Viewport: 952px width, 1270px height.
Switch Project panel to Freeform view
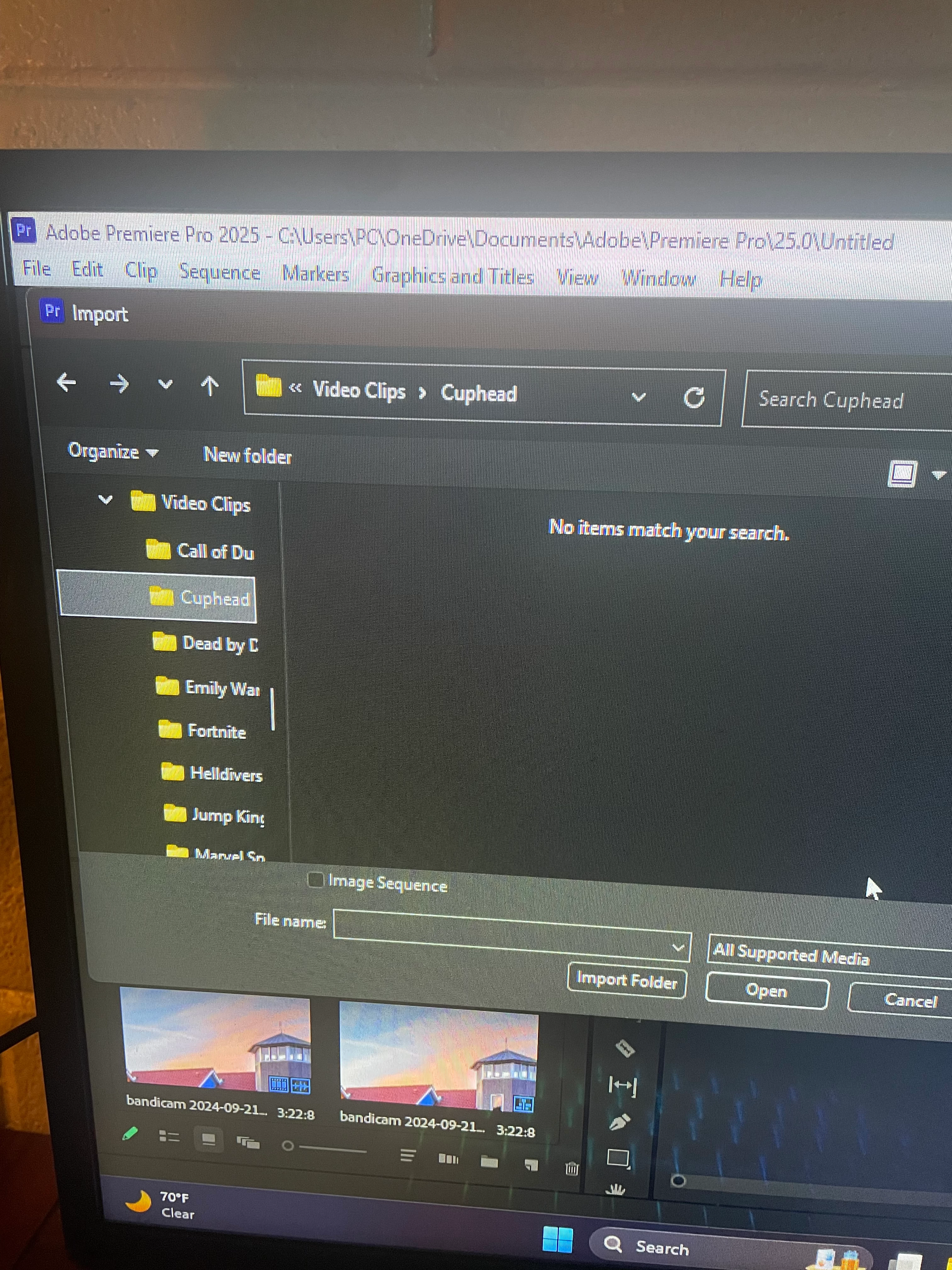point(248,1142)
